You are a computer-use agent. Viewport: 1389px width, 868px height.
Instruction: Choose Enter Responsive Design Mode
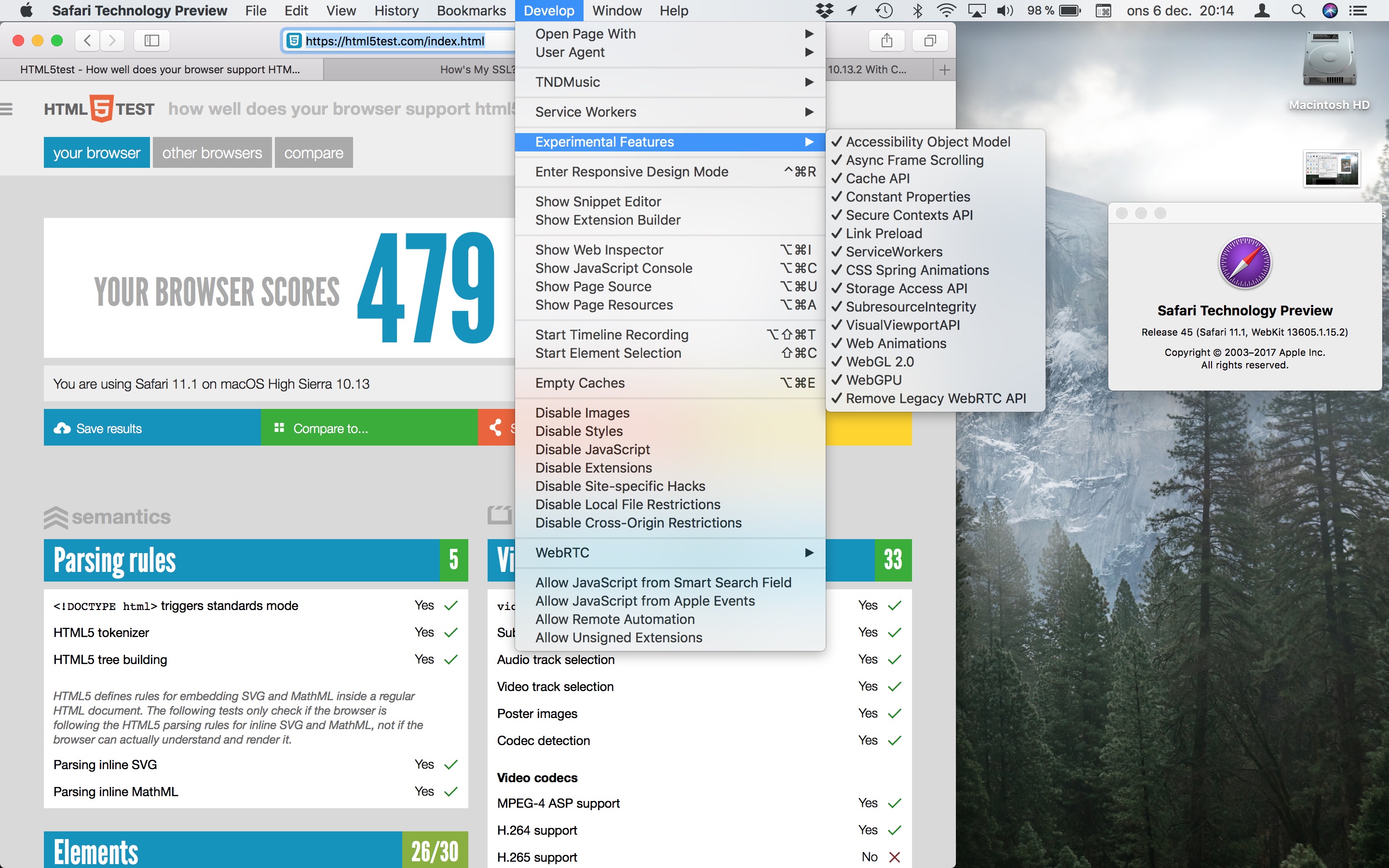[670, 172]
